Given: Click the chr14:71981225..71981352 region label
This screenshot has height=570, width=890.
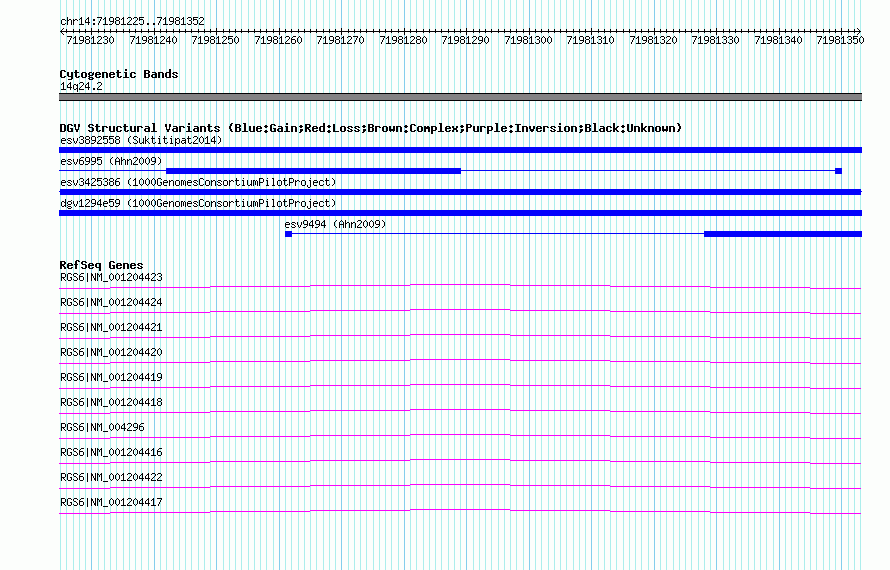Looking at the screenshot, I should [132, 22].
